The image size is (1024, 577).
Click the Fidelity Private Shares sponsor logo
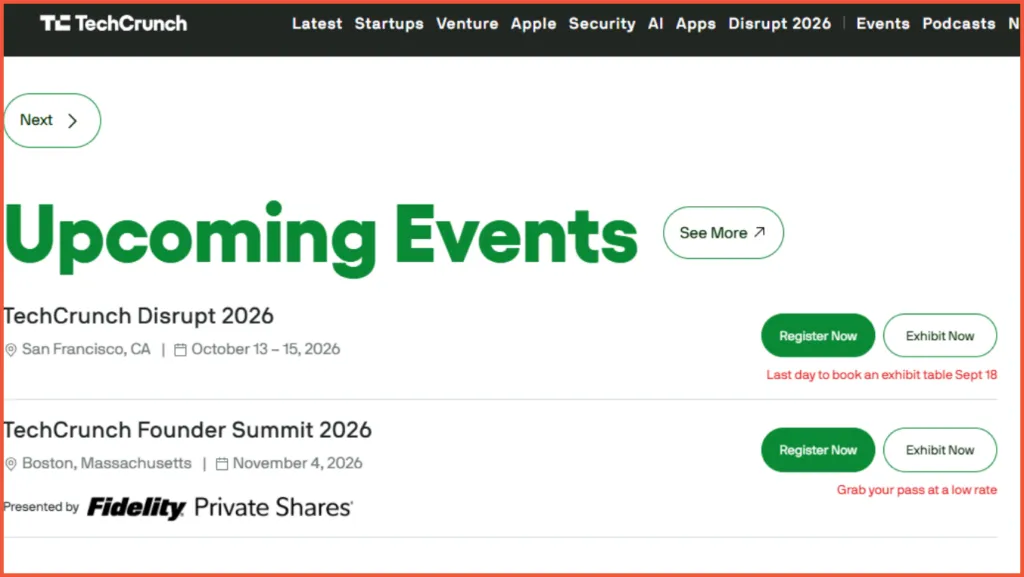[x=220, y=508]
